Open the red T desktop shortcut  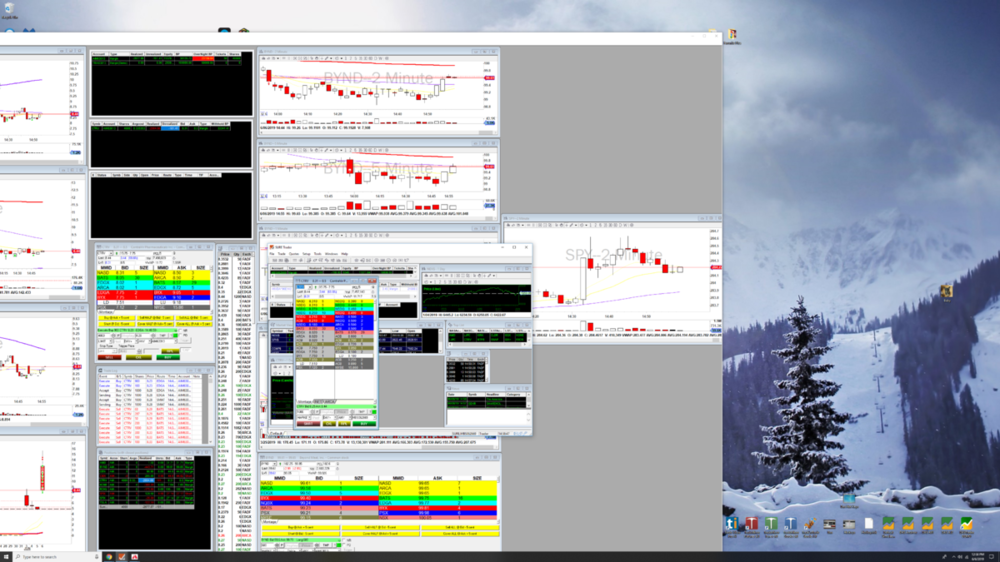point(753,524)
